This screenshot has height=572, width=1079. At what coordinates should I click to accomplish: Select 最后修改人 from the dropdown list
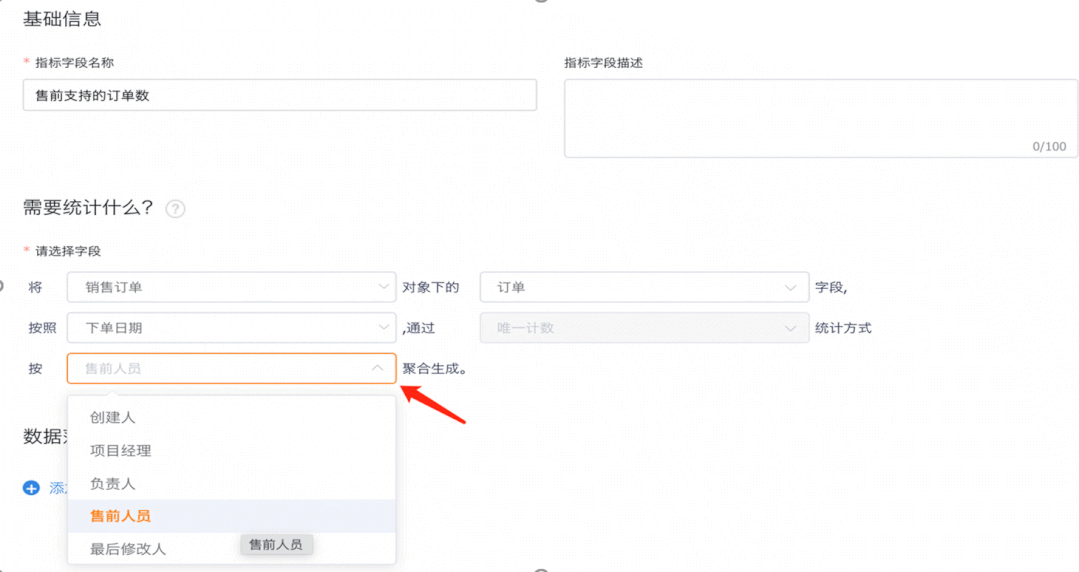pyautogui.click(x=231, y=549)
